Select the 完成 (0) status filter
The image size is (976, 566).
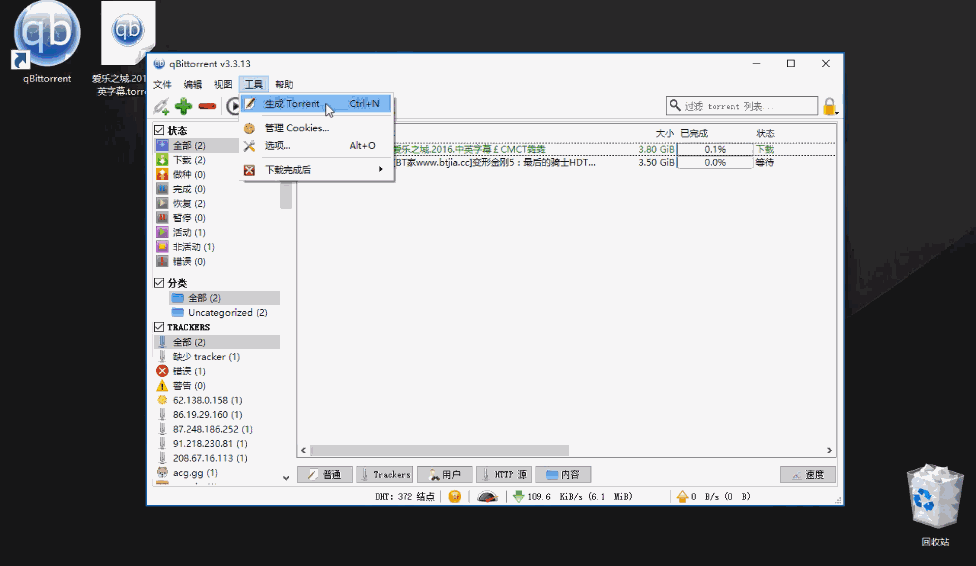189,189
